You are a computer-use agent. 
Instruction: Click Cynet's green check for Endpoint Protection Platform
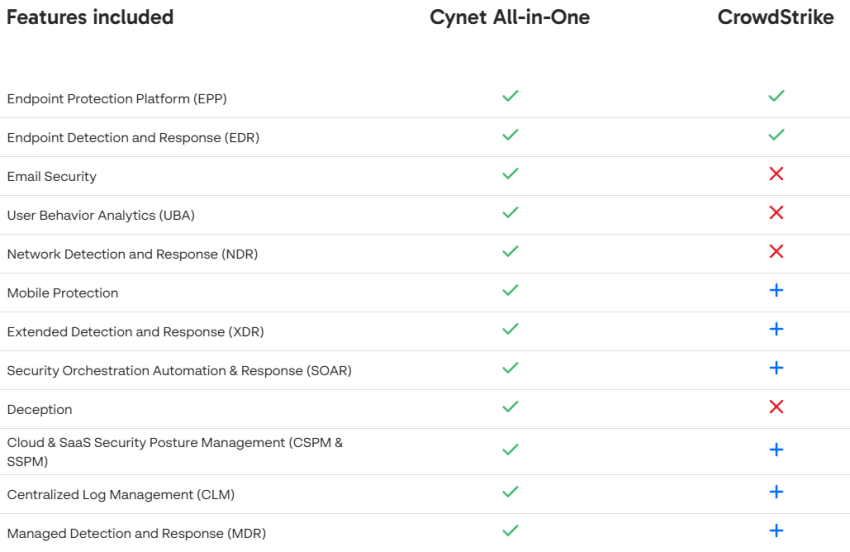tap(510, 96)
